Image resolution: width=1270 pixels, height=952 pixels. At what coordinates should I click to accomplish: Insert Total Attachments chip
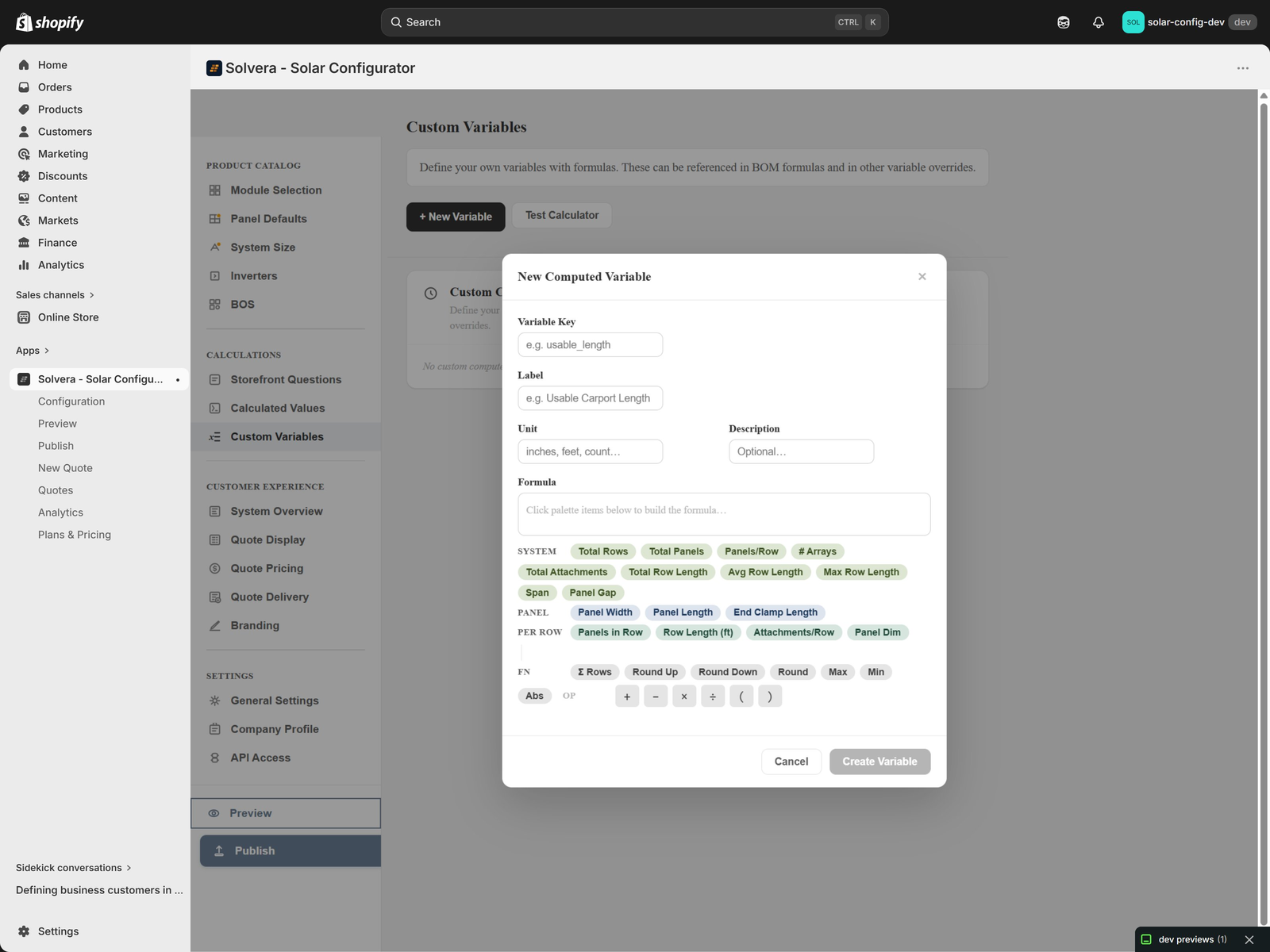pyautogui.click(x=567, y=572)
